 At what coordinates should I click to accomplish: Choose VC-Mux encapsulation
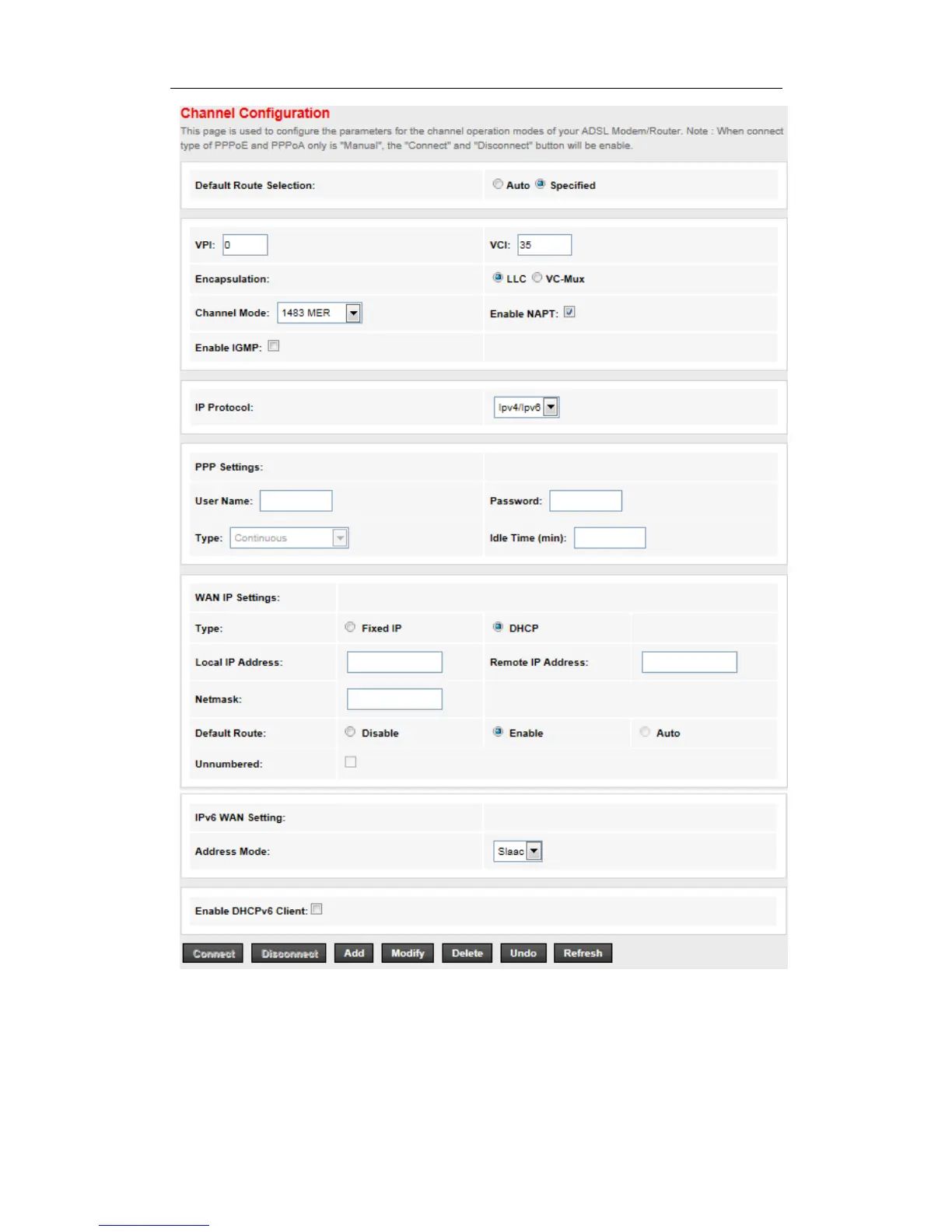coord(537,278)
